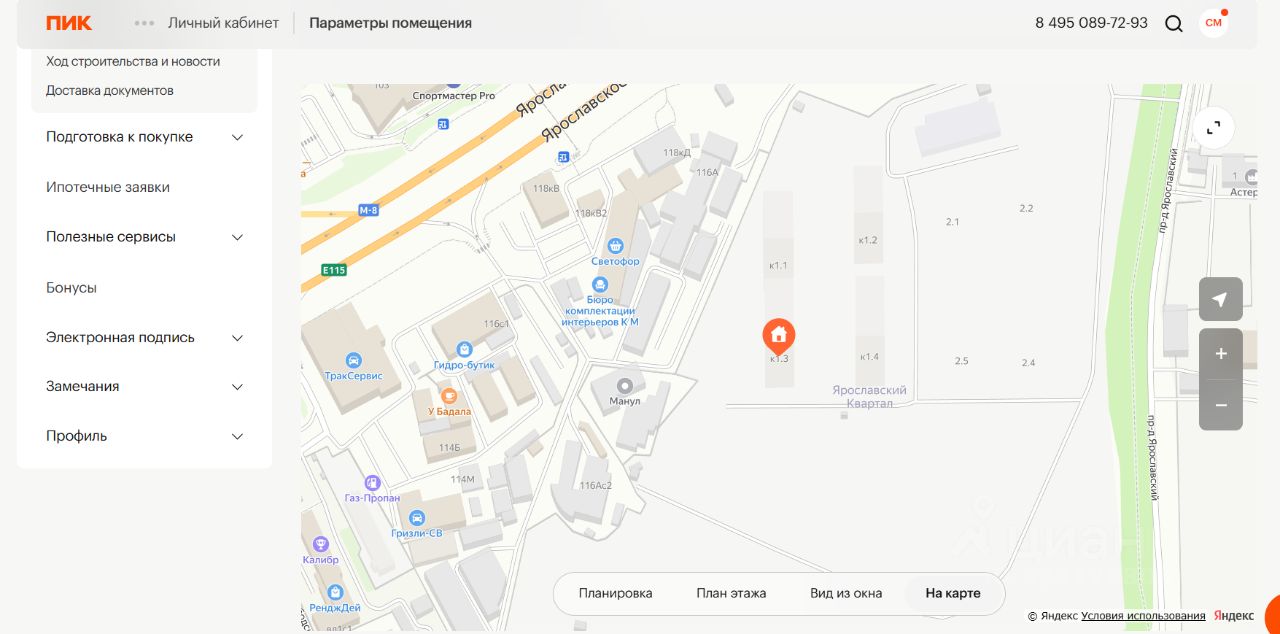Toggle fullscreen map view

1214,128
